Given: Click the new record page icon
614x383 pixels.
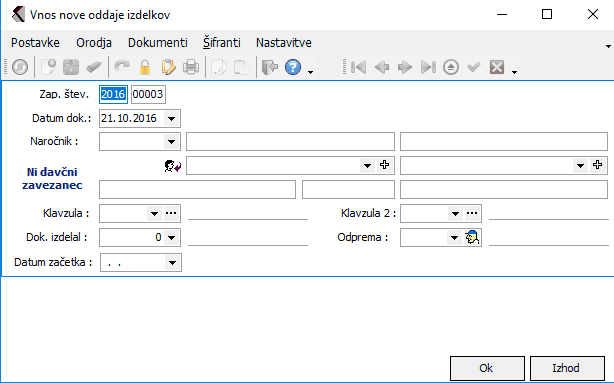Looking at the screenshot, I should [49, 67].
